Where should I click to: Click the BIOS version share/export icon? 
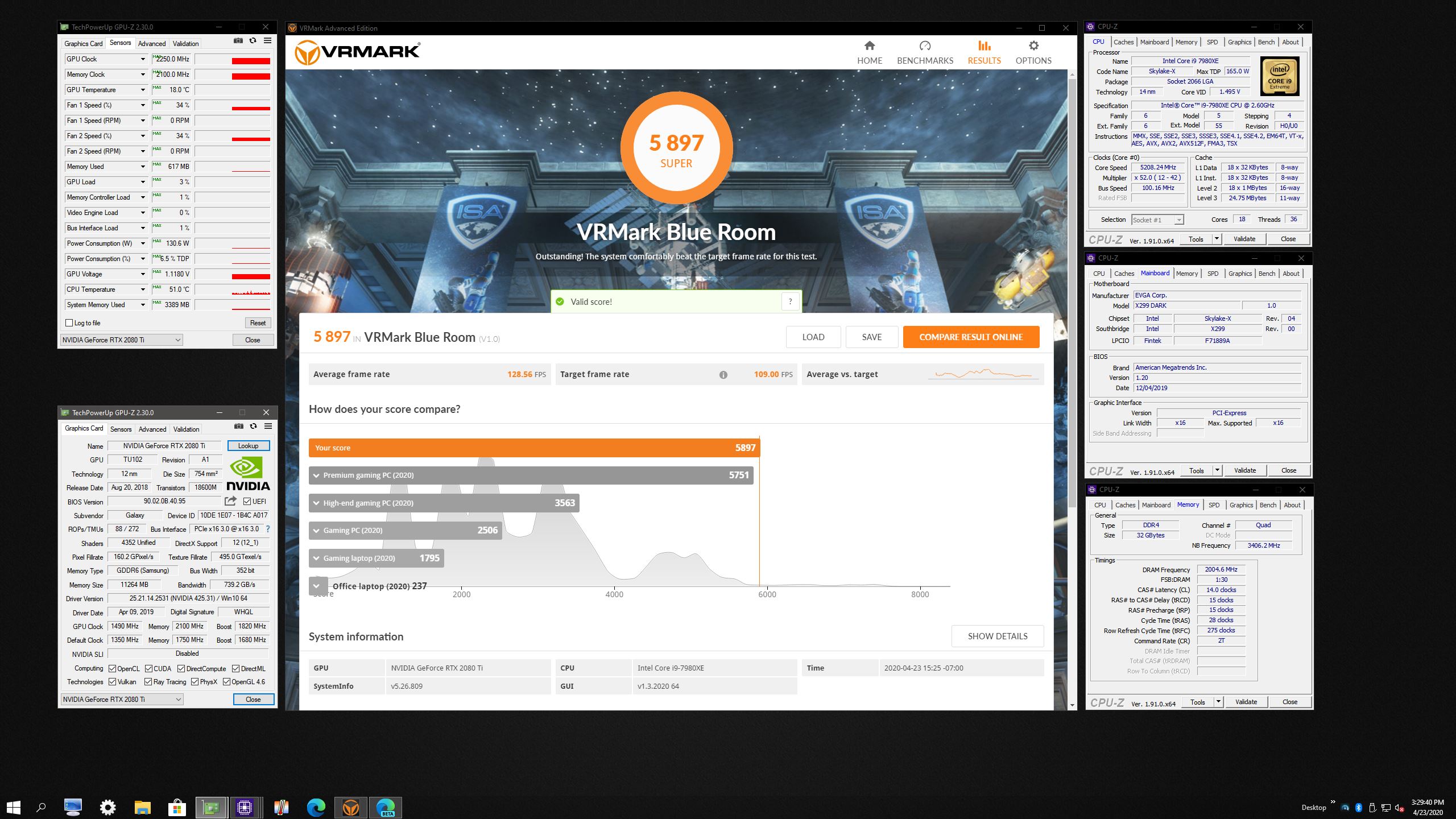pyautogui.click(x=230, y=501)
